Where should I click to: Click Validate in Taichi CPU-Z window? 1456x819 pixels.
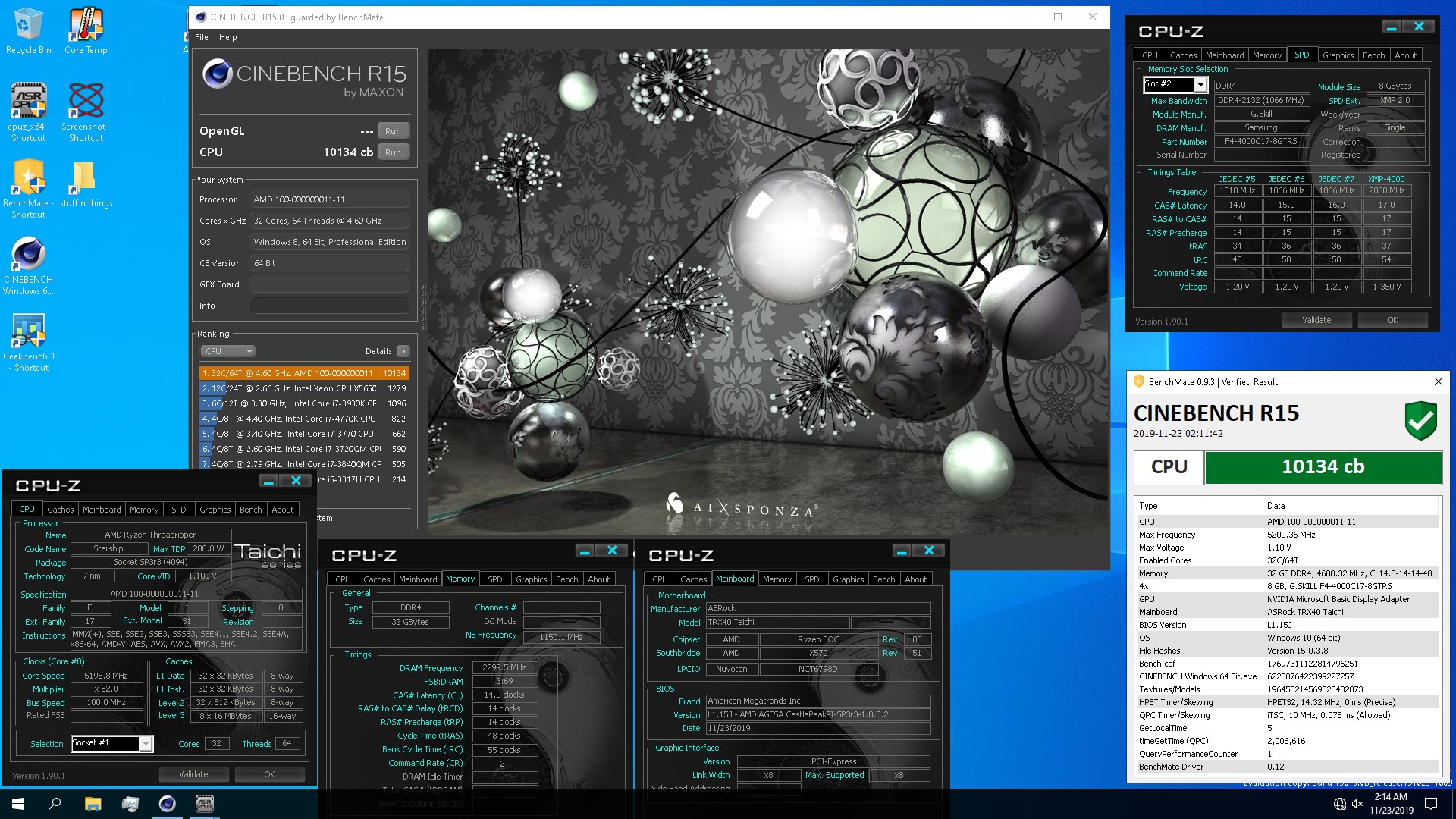(x=193, y=774)
